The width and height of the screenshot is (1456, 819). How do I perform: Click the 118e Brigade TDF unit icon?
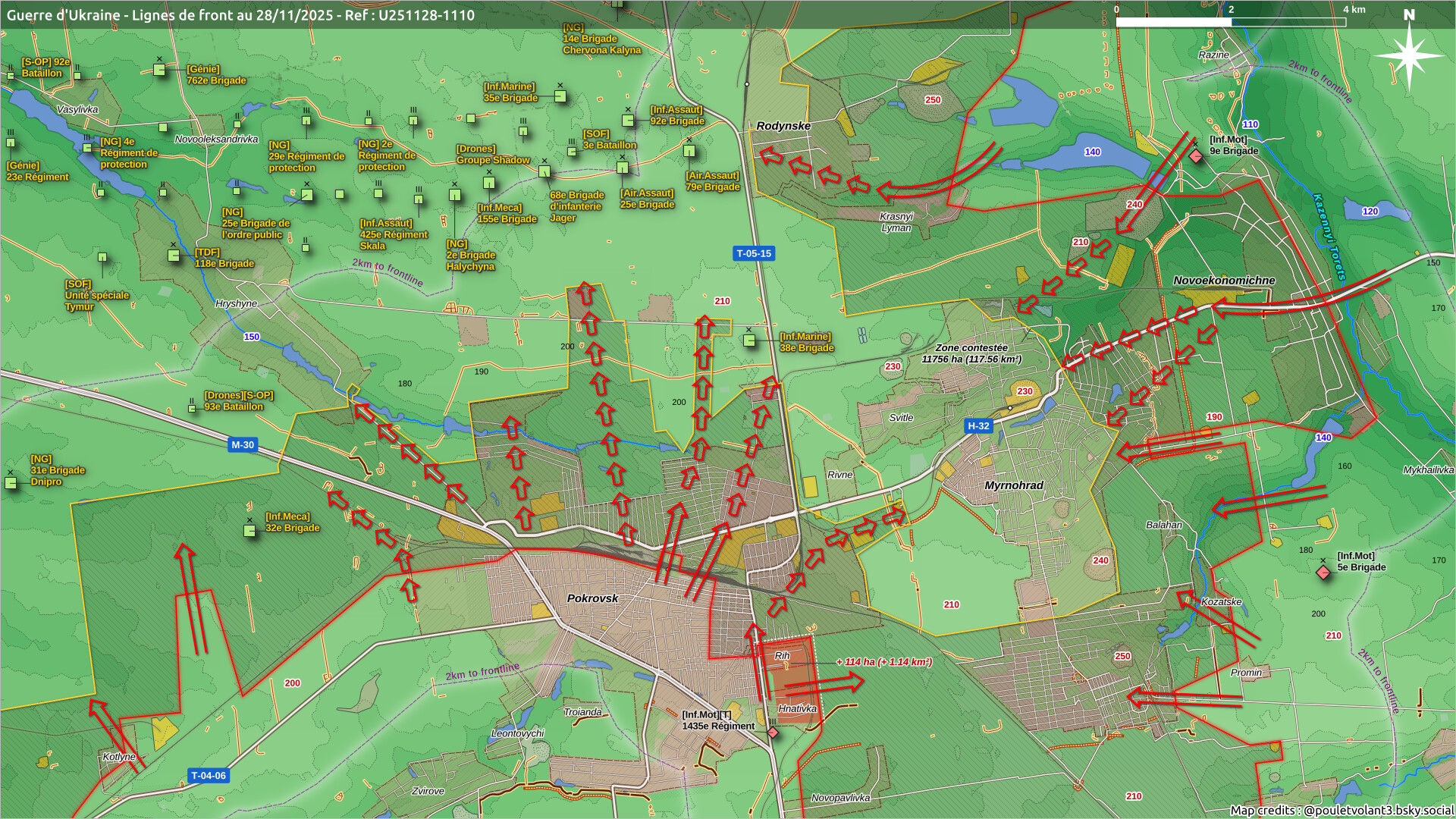(174, 256)
